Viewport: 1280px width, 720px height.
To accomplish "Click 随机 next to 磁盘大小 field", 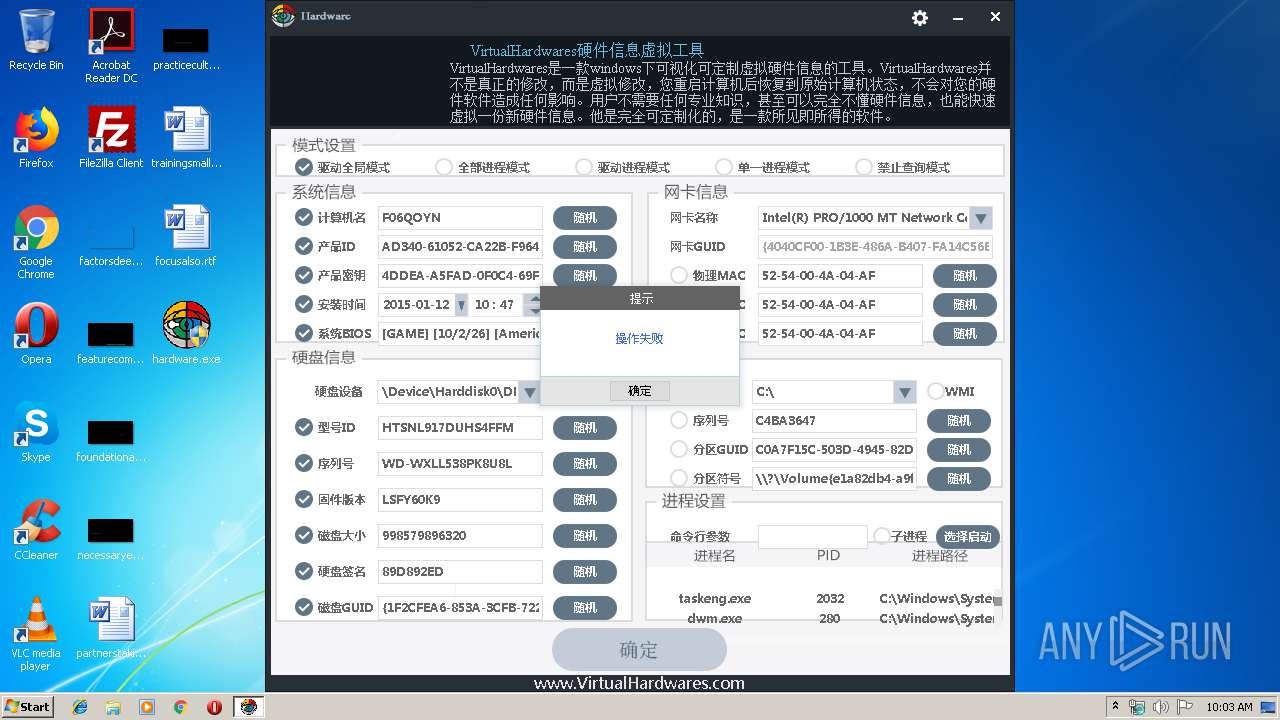I will (x=585, y=536).
